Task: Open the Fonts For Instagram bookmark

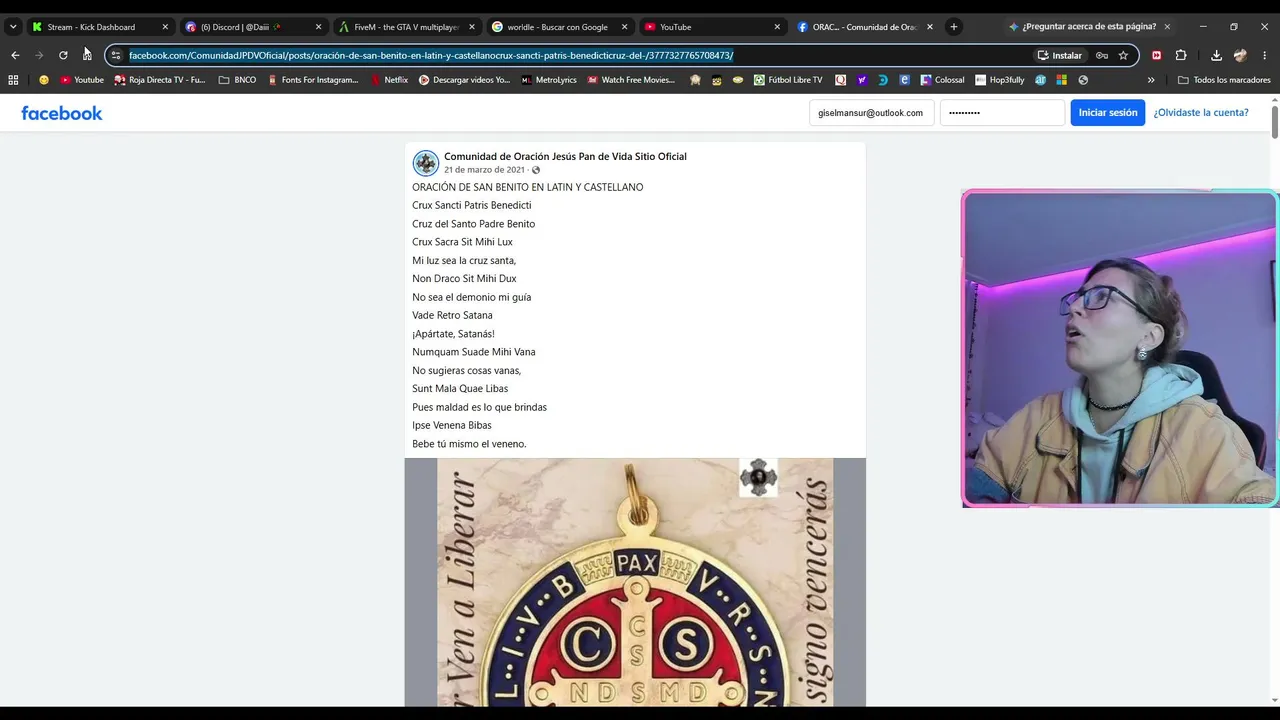Action: point(313,80)
